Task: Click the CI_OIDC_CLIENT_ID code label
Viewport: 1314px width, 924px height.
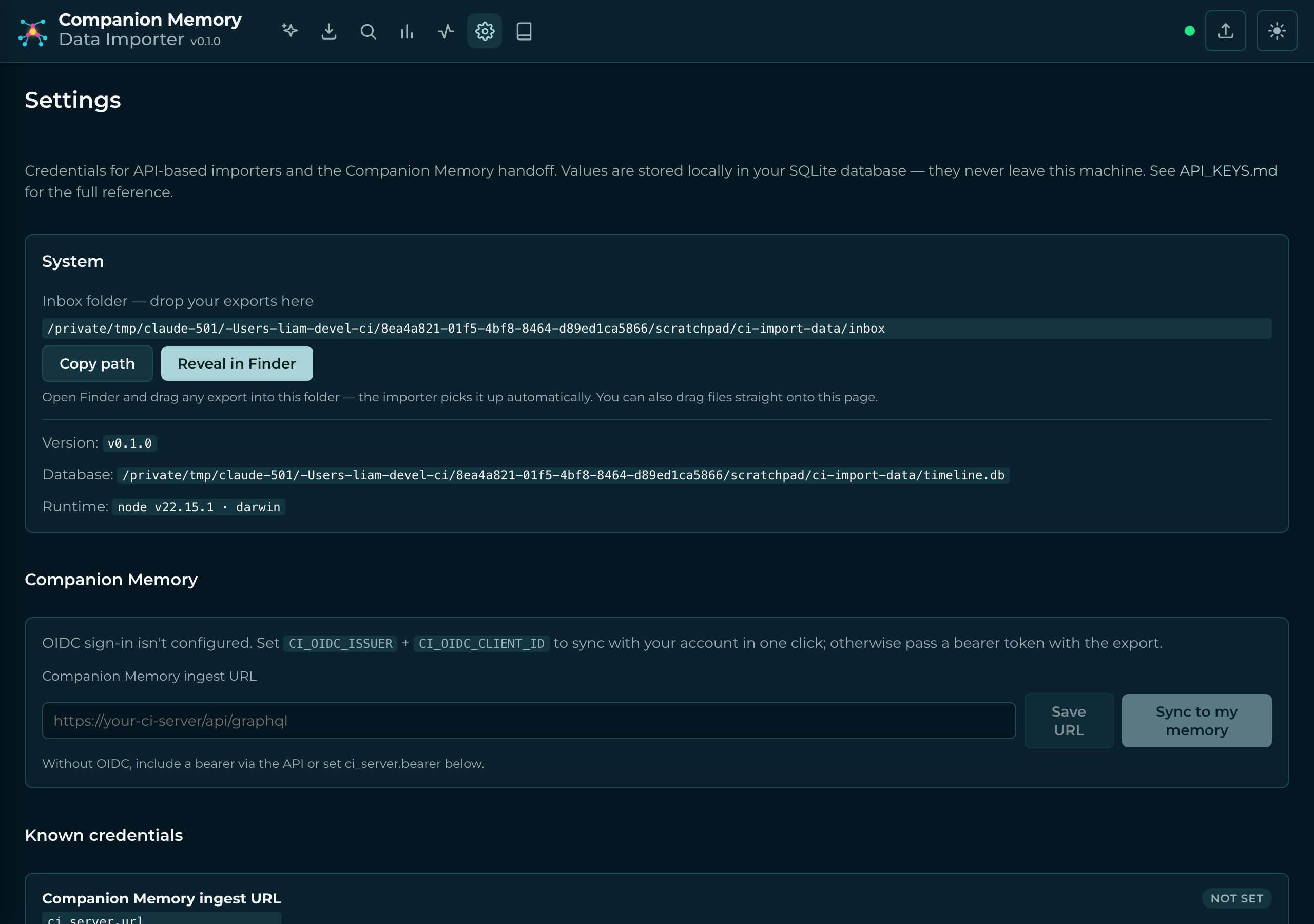Action: 481,644
